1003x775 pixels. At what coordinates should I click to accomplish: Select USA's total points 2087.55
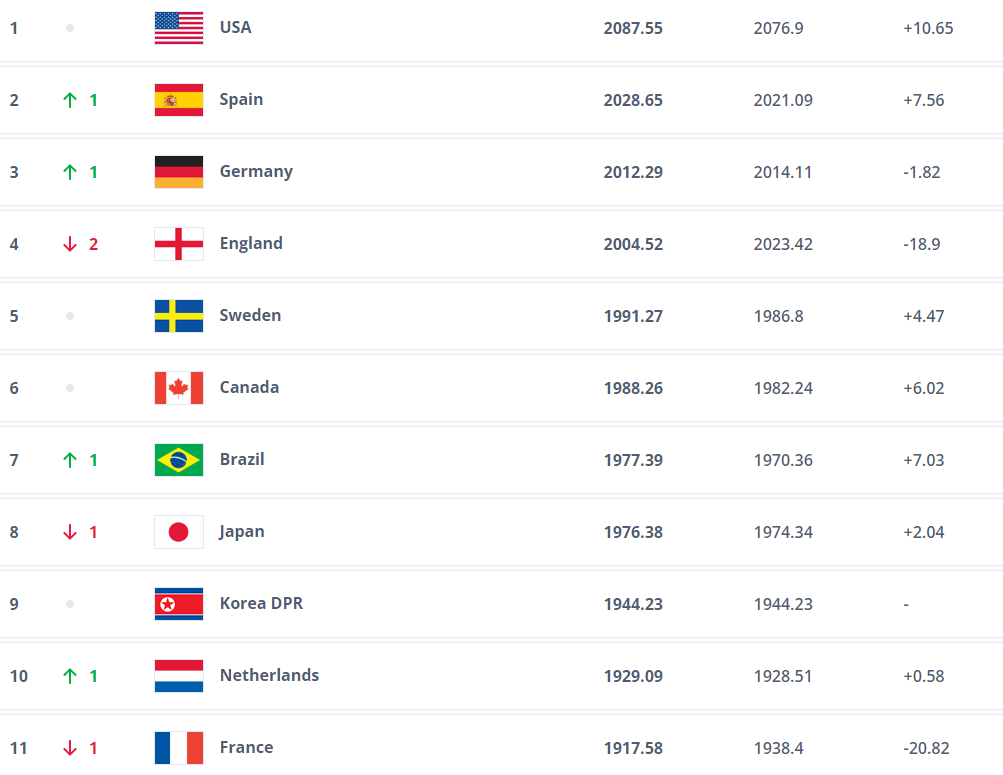coord(633,28)
